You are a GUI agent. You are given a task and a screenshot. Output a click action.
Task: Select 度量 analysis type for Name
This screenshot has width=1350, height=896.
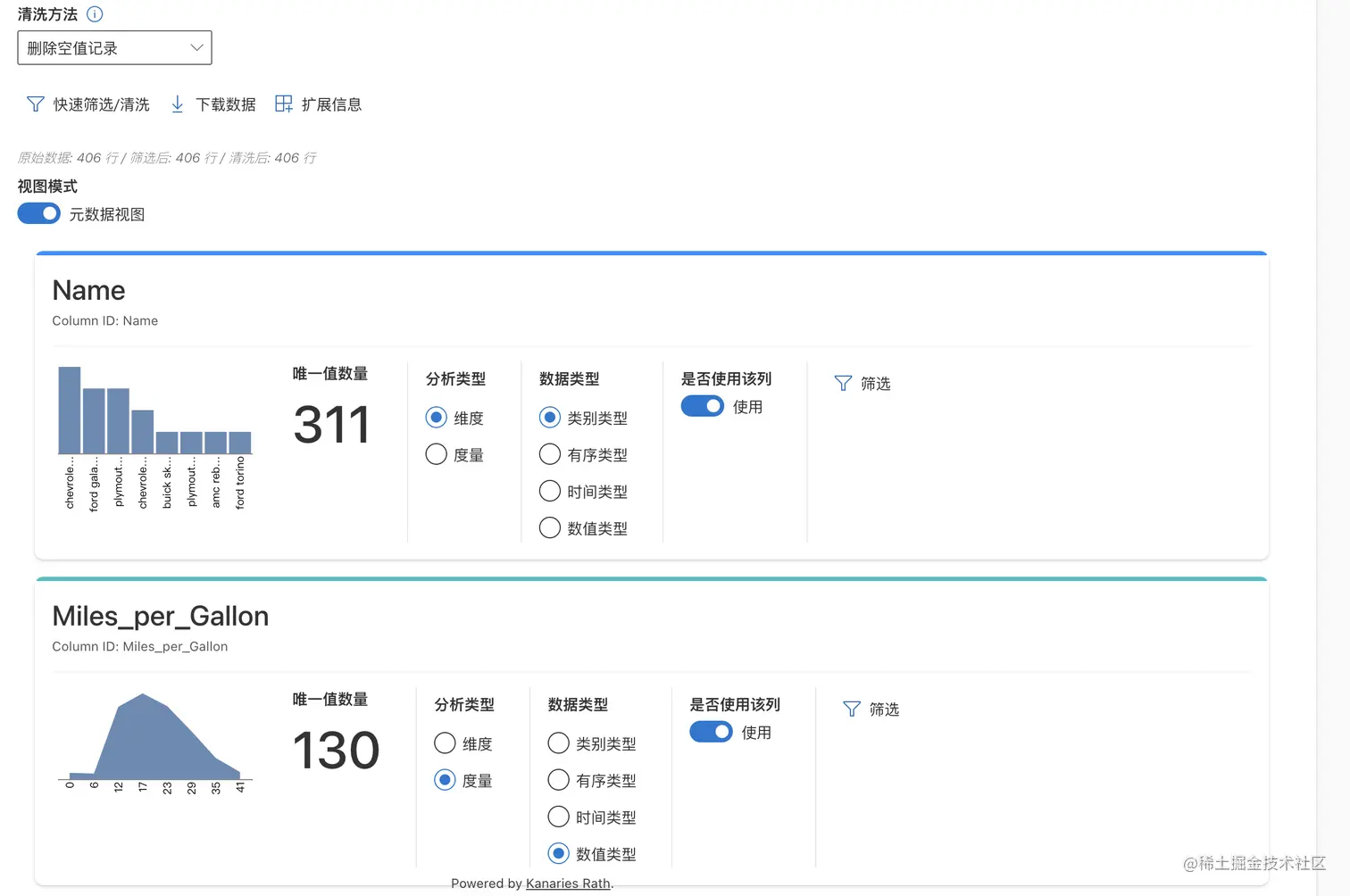[436, 454]
